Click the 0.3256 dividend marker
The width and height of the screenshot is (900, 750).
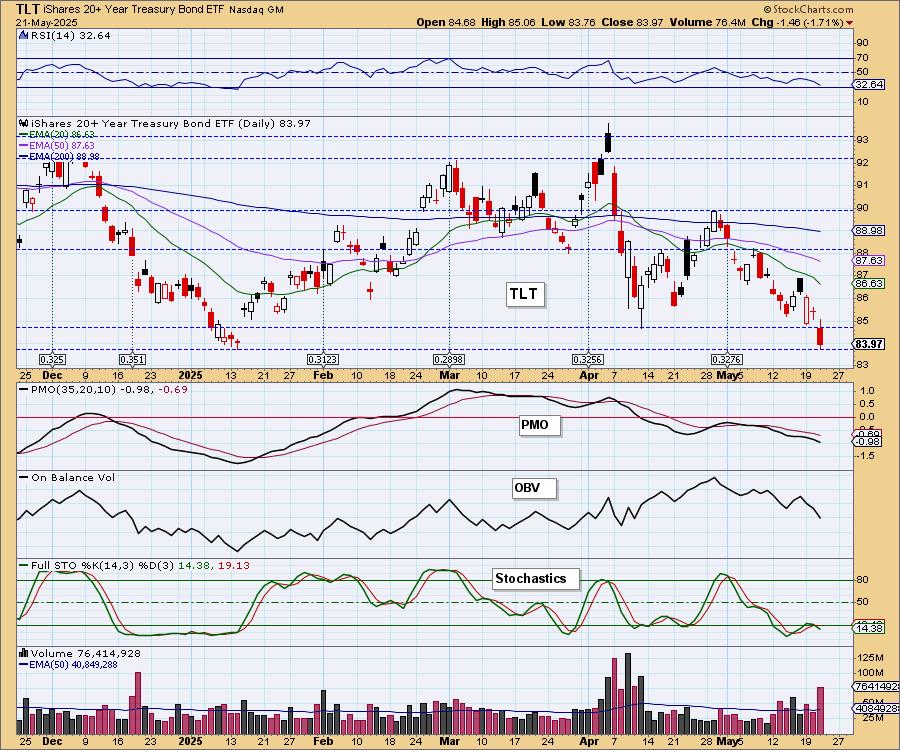588,360
